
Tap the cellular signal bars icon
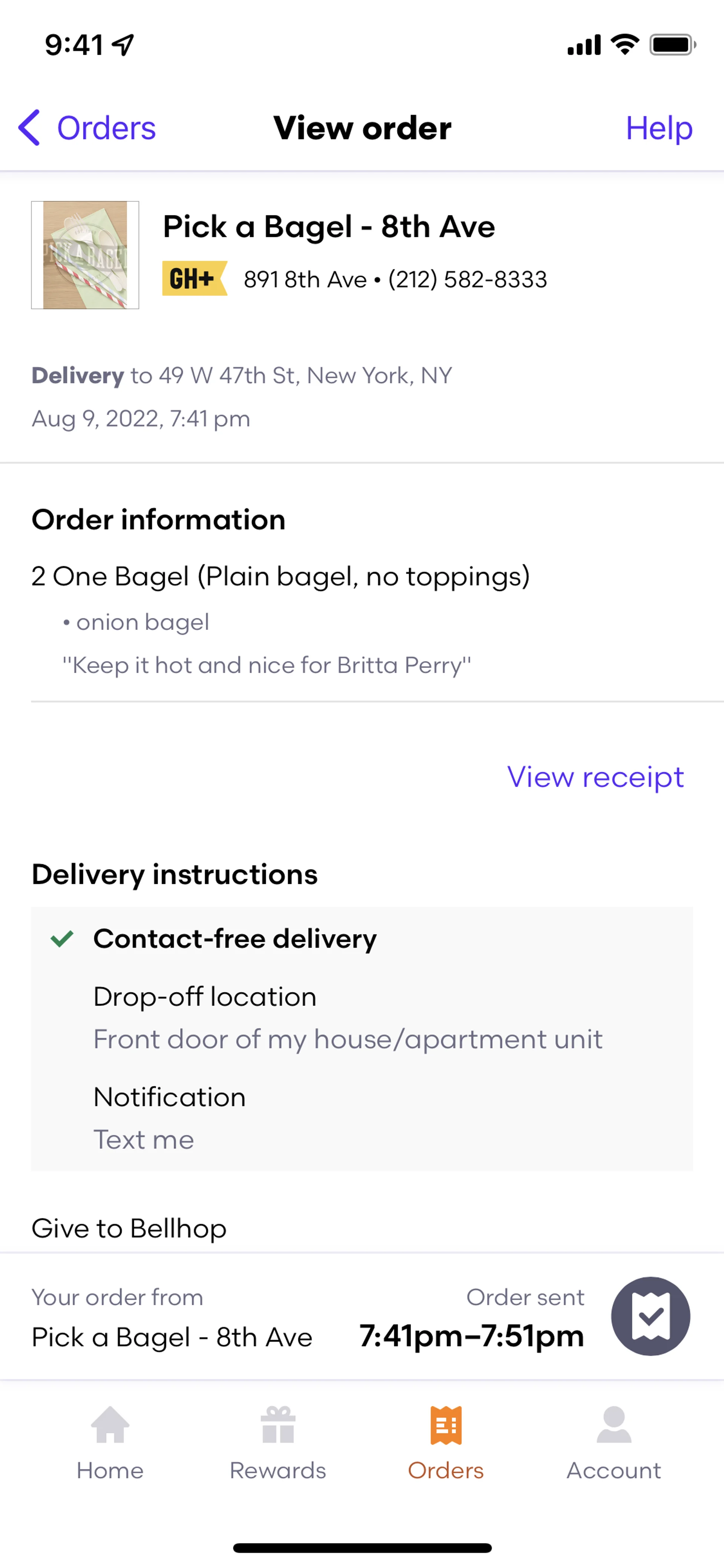(x=583, y=45)
